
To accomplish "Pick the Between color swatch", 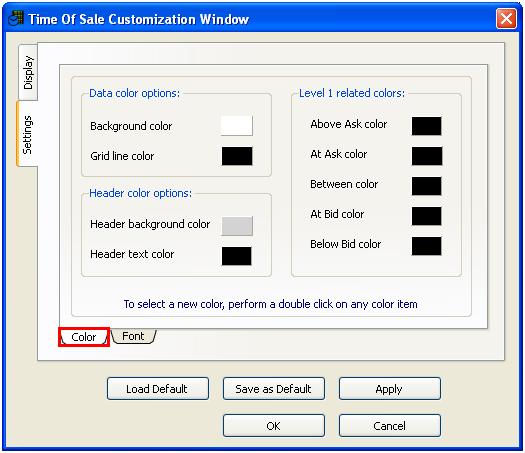I will (426, 186).
